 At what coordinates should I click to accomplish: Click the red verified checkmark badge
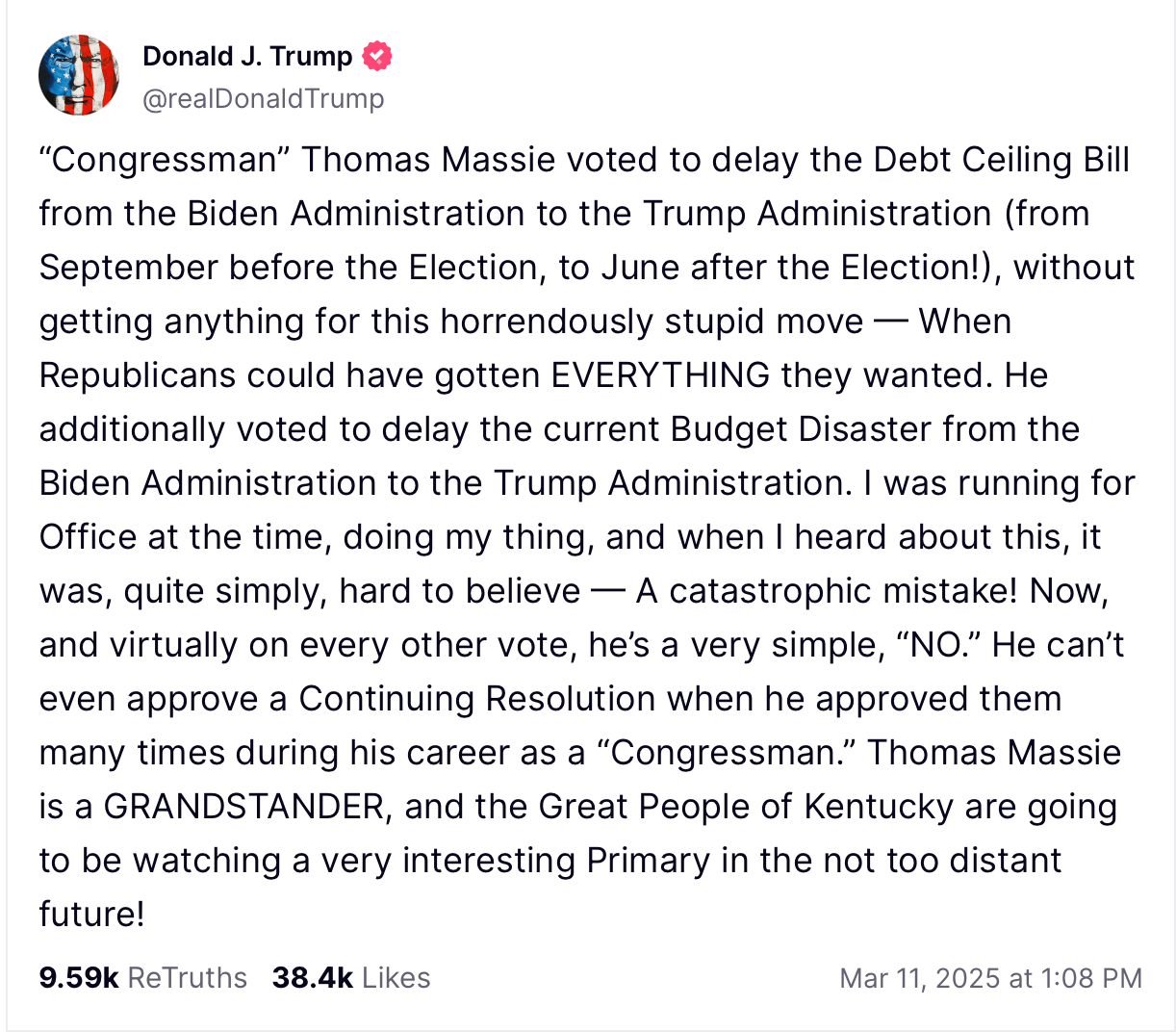377,57
